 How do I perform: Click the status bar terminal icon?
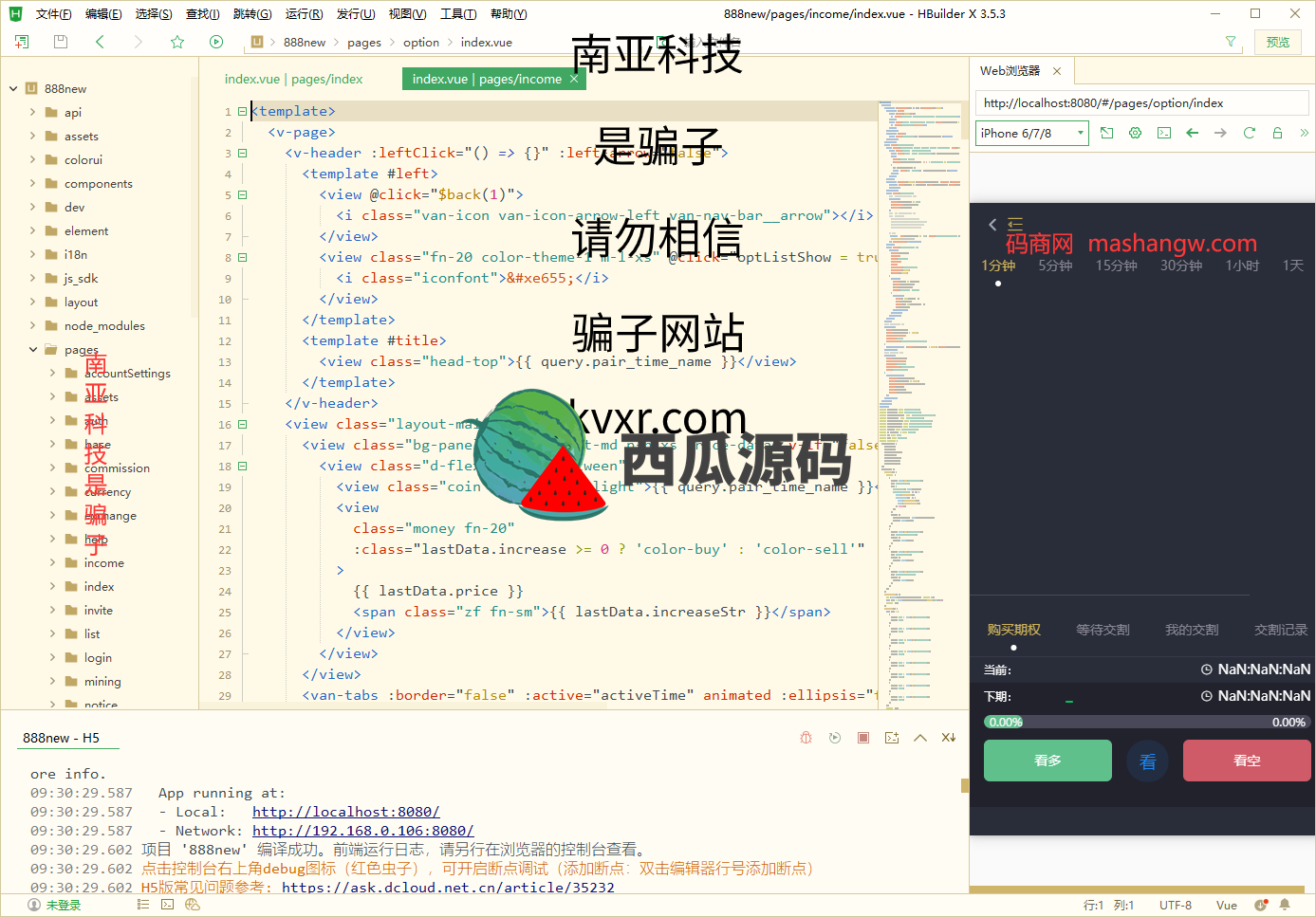(168, 905)
